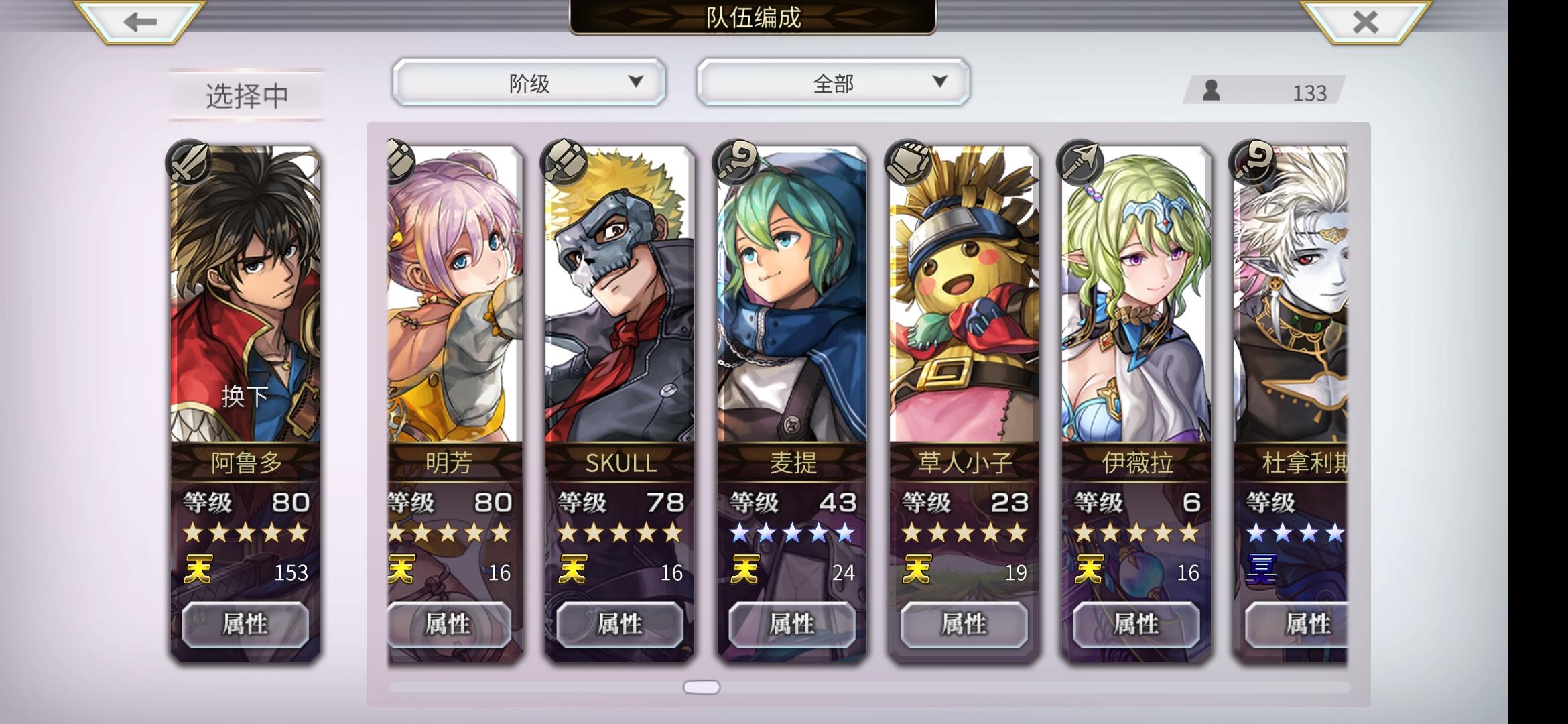Show 属性 for 草人小子
This screenshot has height=724, width=1568.
click(x=964, y=624)
